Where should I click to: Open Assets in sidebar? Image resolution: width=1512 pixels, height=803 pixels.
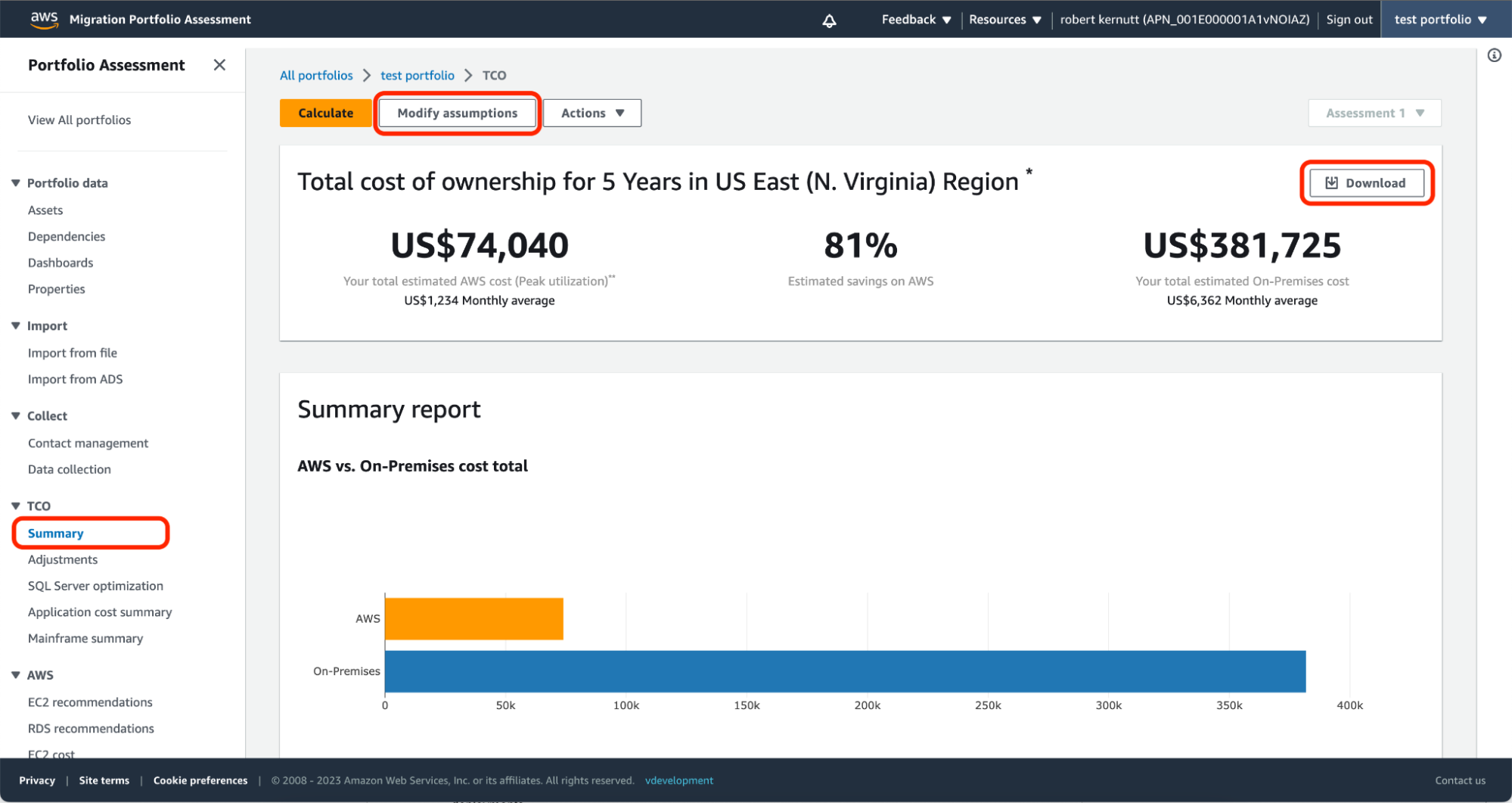pos(45,210)
